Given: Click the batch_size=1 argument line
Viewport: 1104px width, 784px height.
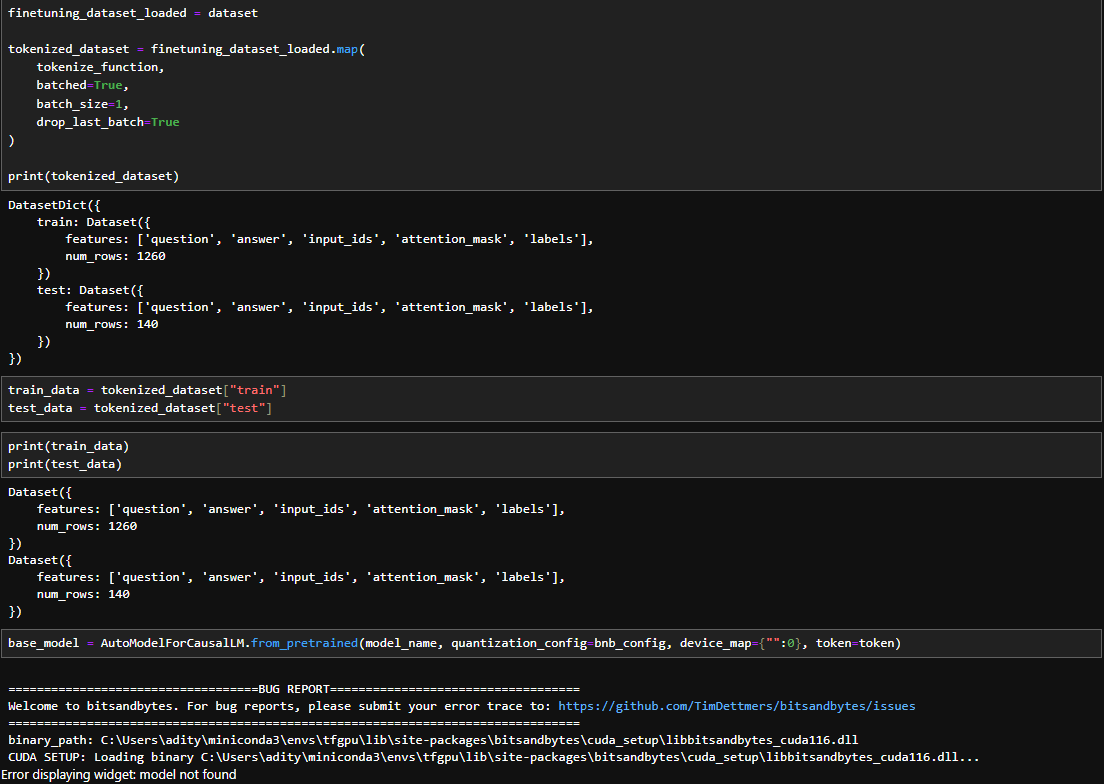Looking at the screenshot, I should pos(83,103).
